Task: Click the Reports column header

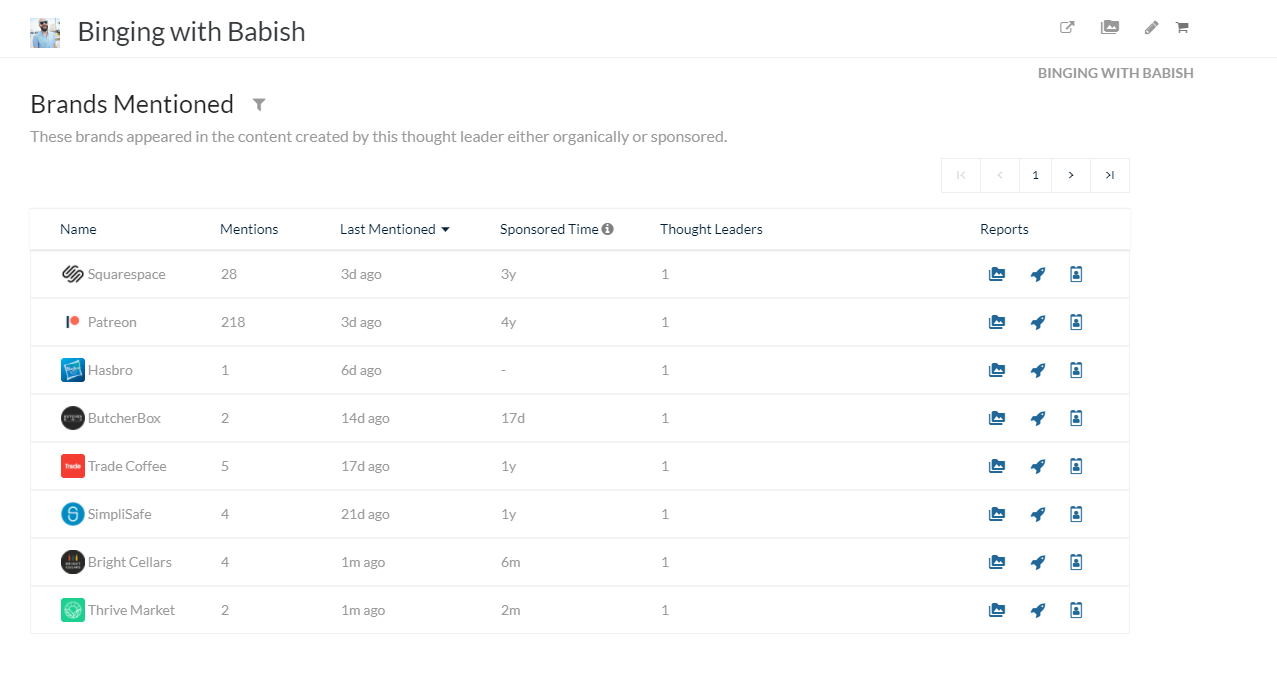Action: (1004, 229)
